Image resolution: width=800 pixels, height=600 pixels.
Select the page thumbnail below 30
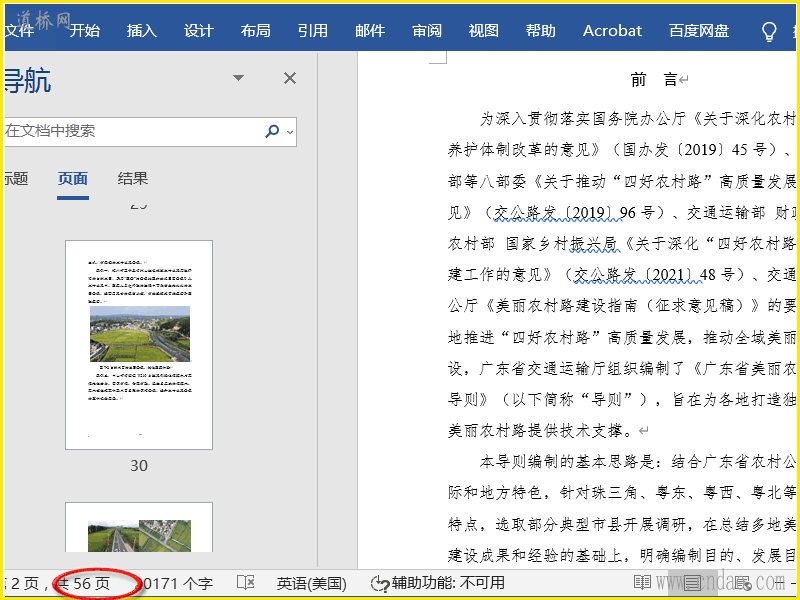click(139, 527)
